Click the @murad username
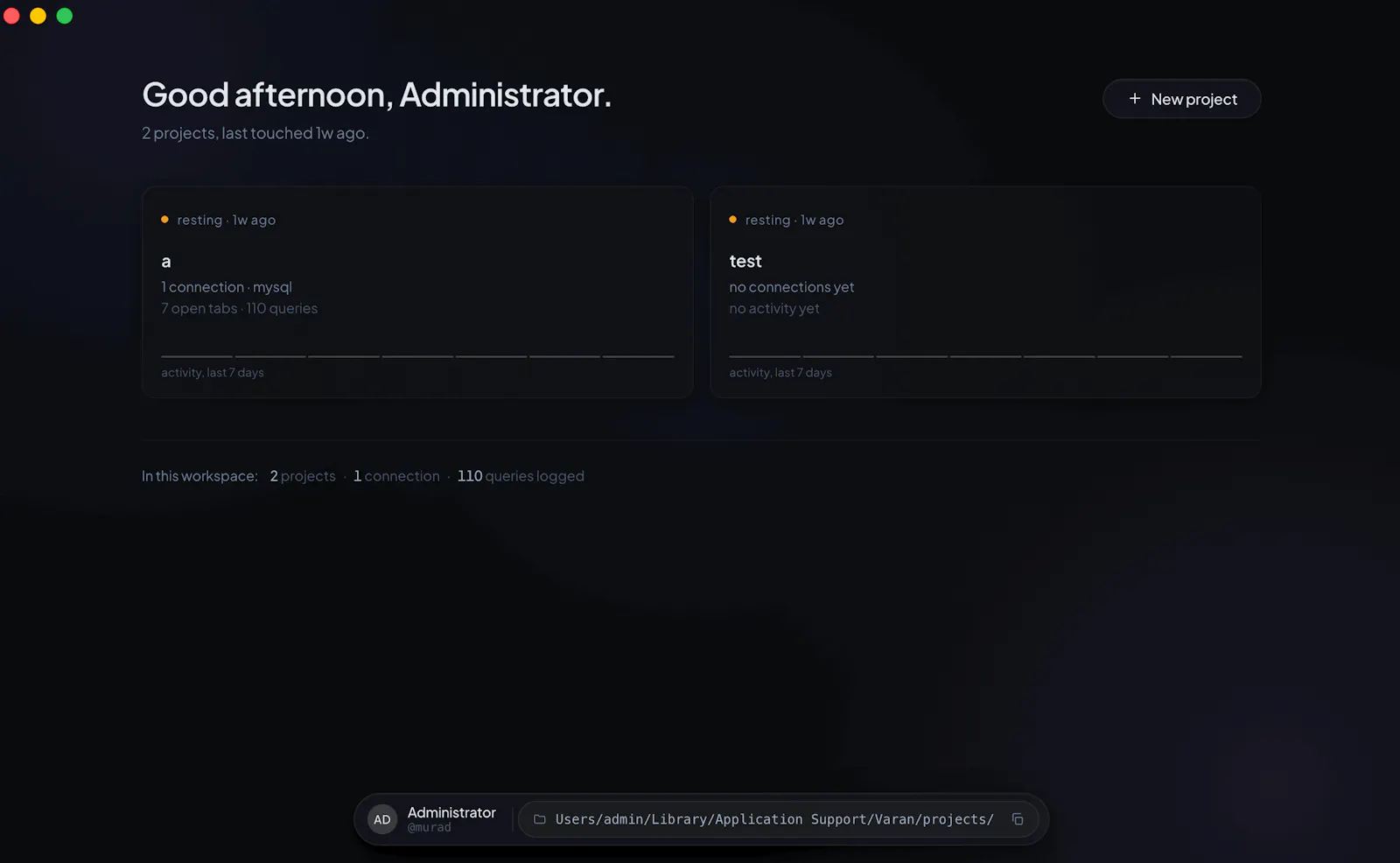Viewport: 1400px width, 863px height. [x=430, y=828]
